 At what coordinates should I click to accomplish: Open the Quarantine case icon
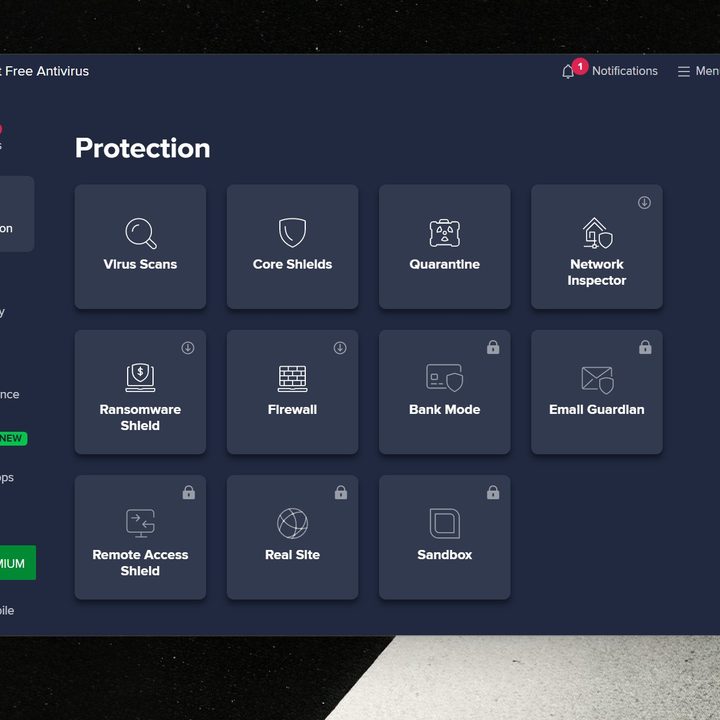(444, 233)
